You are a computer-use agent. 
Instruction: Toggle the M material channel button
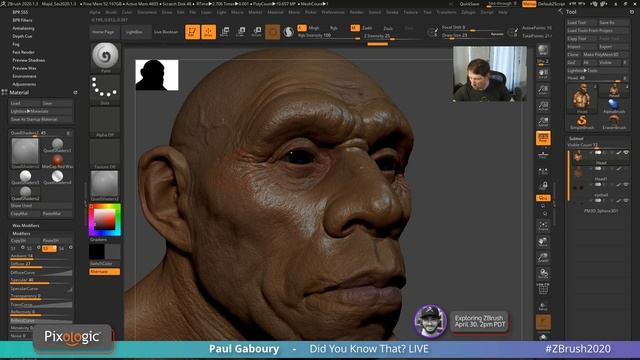click(x=355, y=28)
